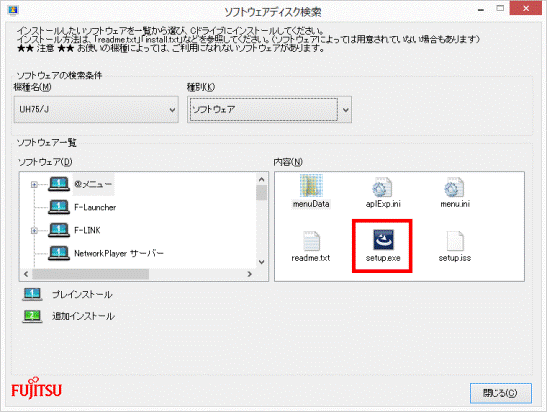547x412 pixels.
Task: Open the 種別 ソフトウェア dropdown arrow
Action: [x=345, y=110]
